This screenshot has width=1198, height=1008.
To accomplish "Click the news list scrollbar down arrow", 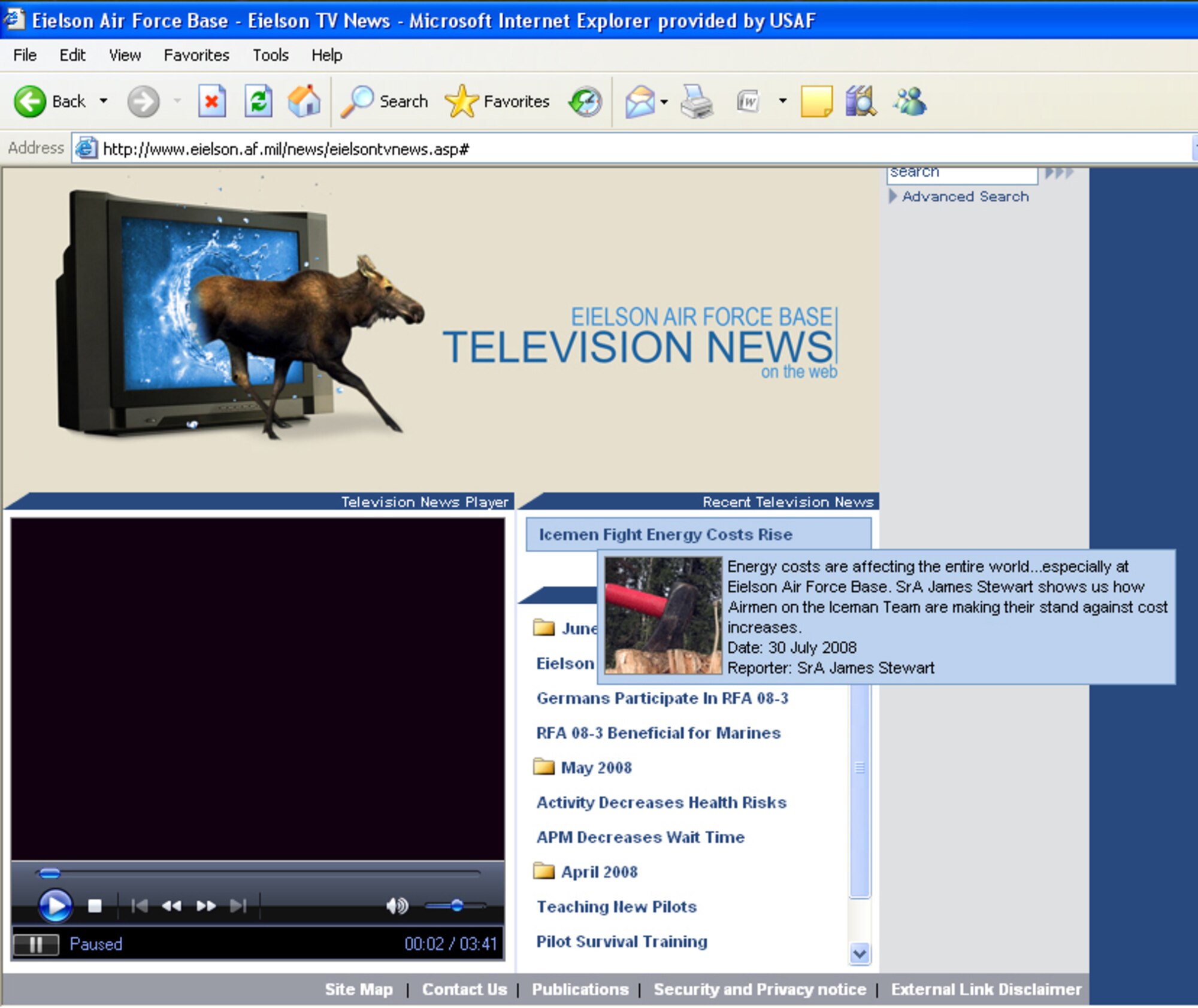I will (x=860, y=953).
